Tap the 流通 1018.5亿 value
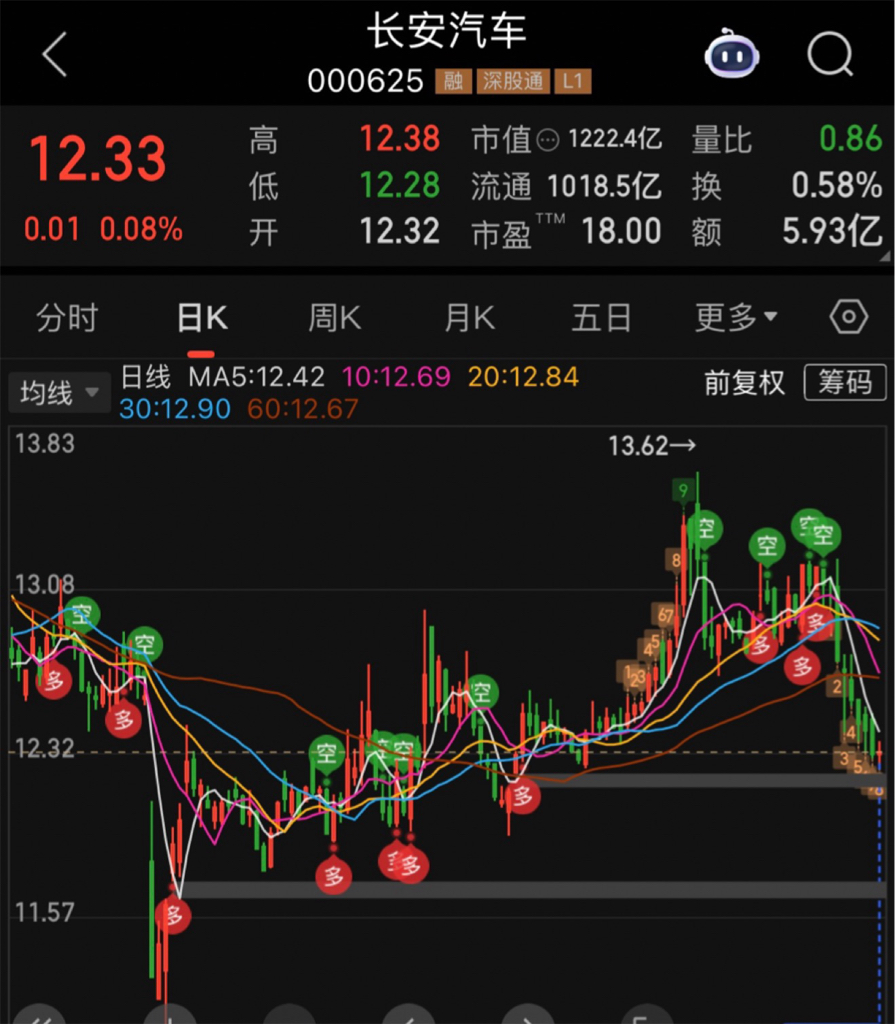 (604, 186)
